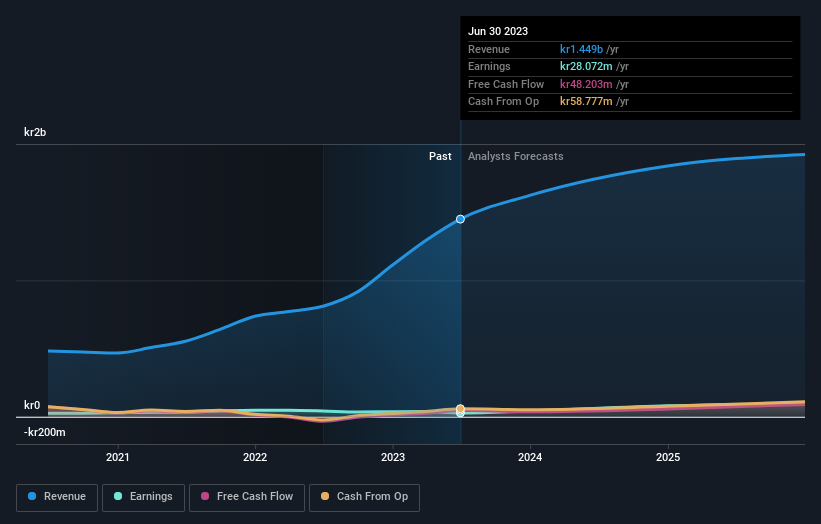Click the Past label on chart

[x=440, y=157]
